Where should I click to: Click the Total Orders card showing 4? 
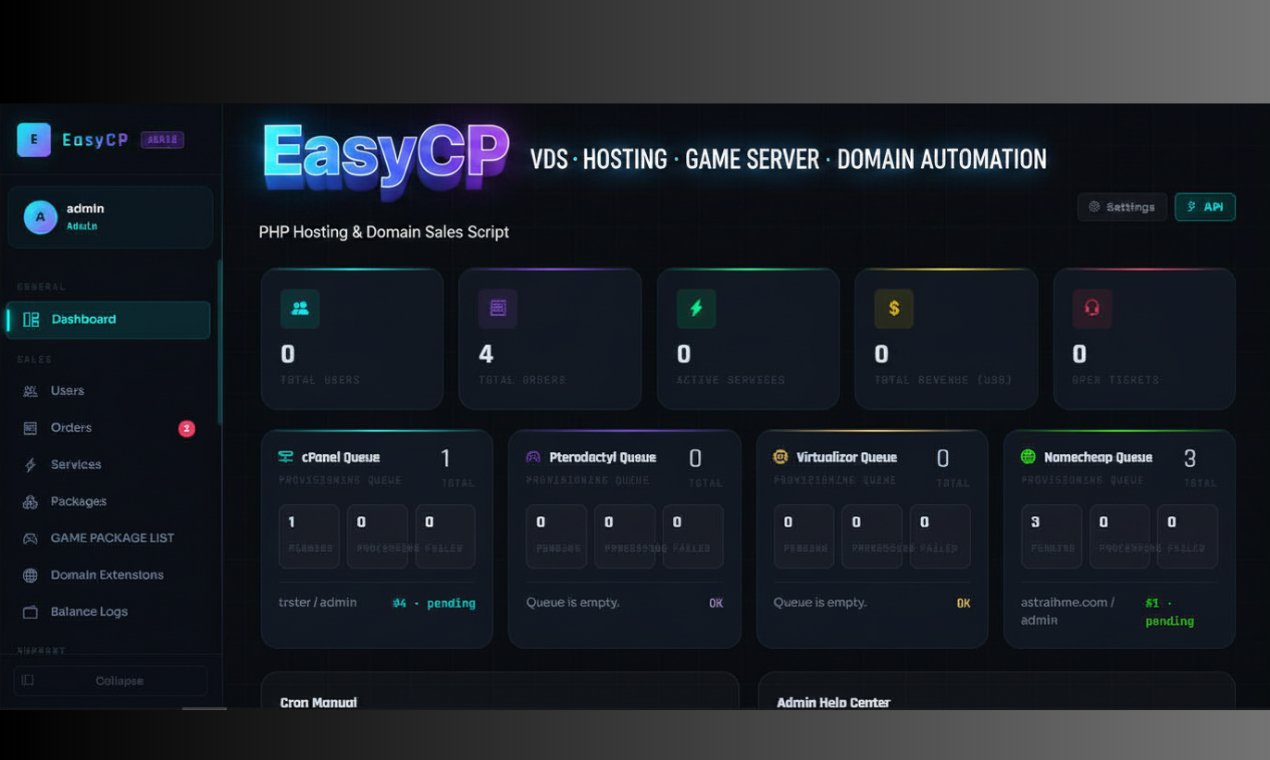[550, 339]
